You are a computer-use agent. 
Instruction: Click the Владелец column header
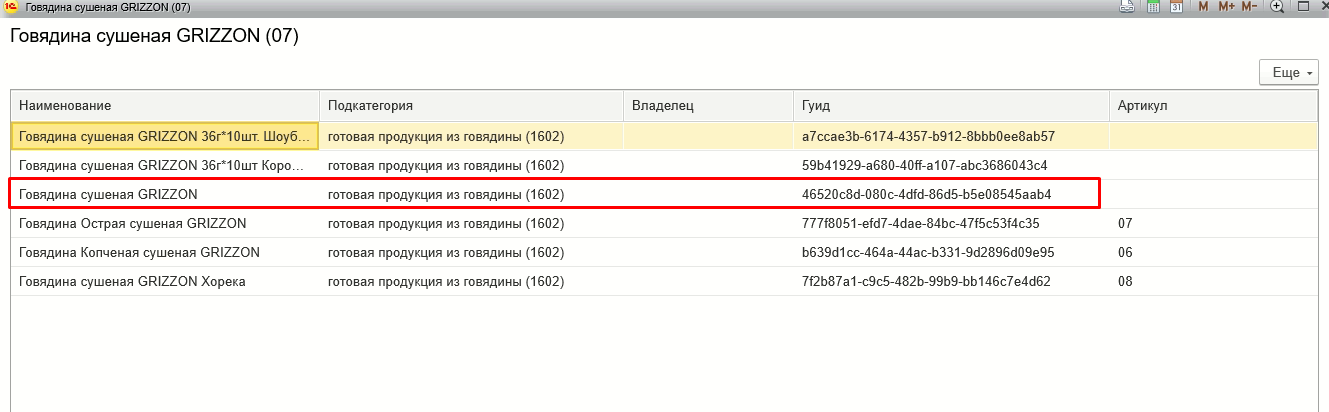(708, 106)
